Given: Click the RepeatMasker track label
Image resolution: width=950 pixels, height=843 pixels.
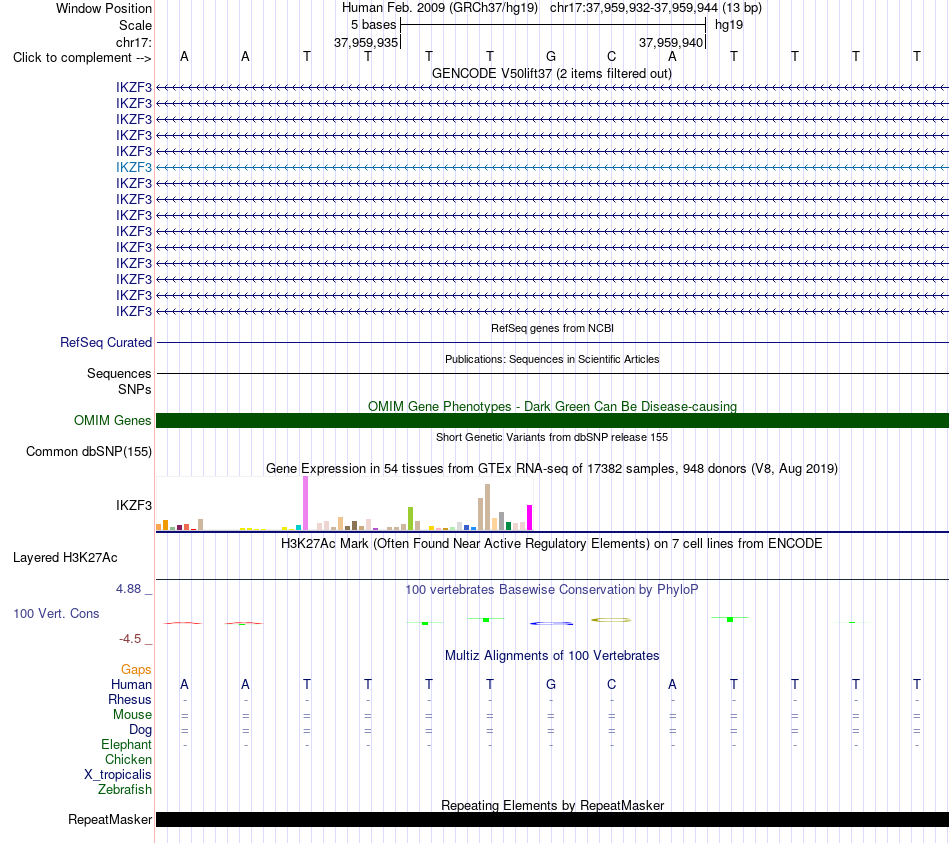Looking at the screenshot, I should pyautogui.click(x=110, y=819).
